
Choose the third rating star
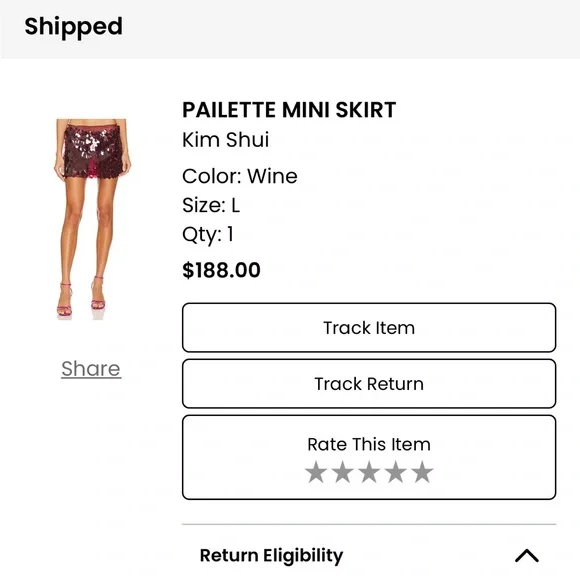coord(369,472)
